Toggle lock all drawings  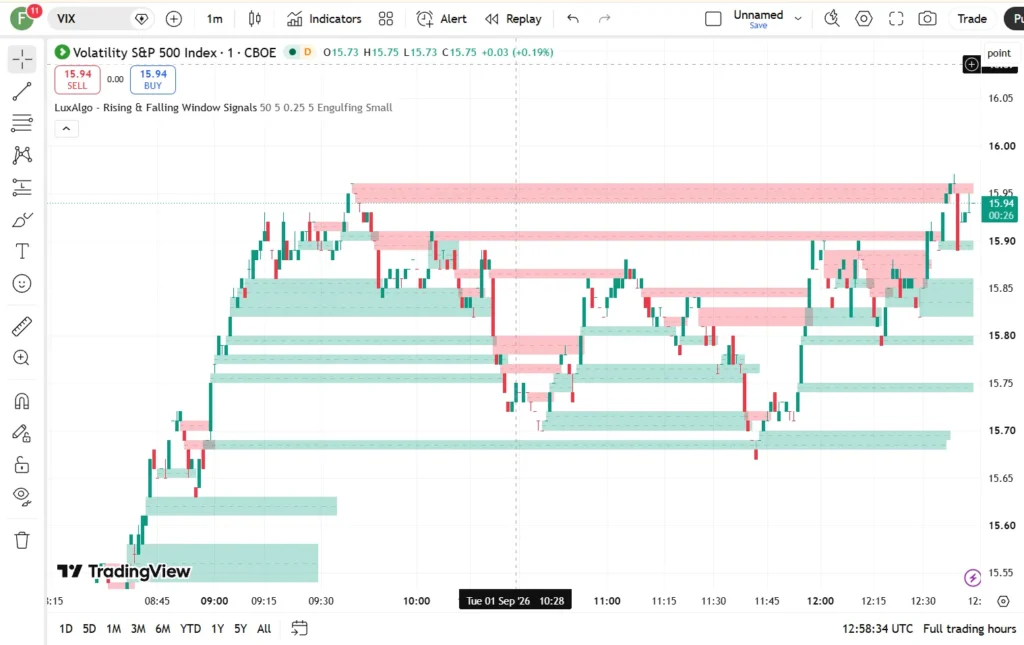tap(22, 465)
